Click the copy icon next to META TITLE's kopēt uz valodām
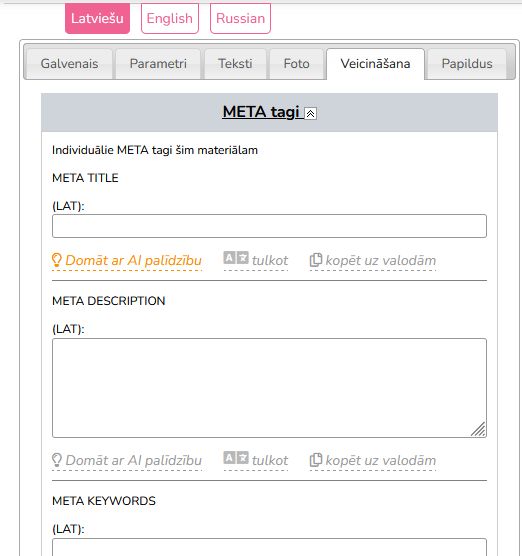 (316, 260)
